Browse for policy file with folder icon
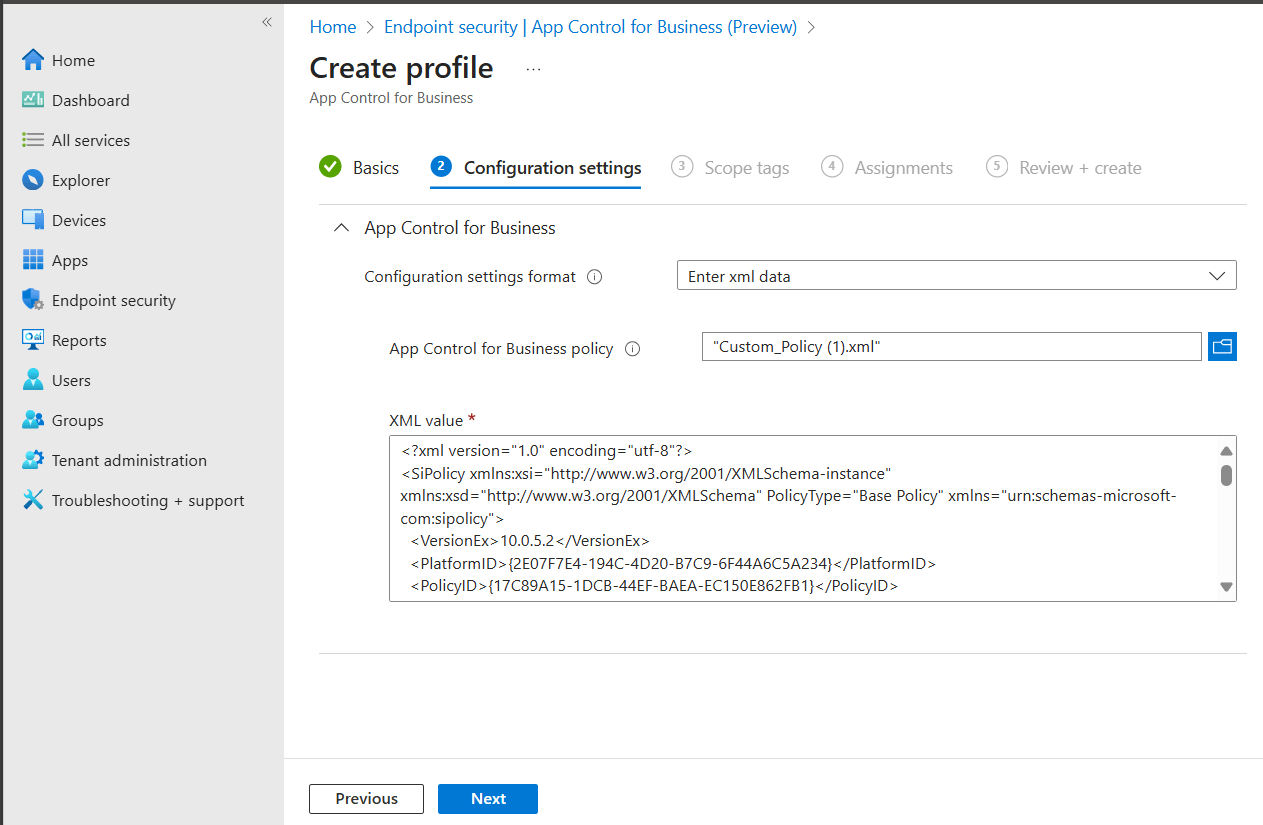The width and height of the screenshot is (1263, 825). click(x=1222, y=347)
